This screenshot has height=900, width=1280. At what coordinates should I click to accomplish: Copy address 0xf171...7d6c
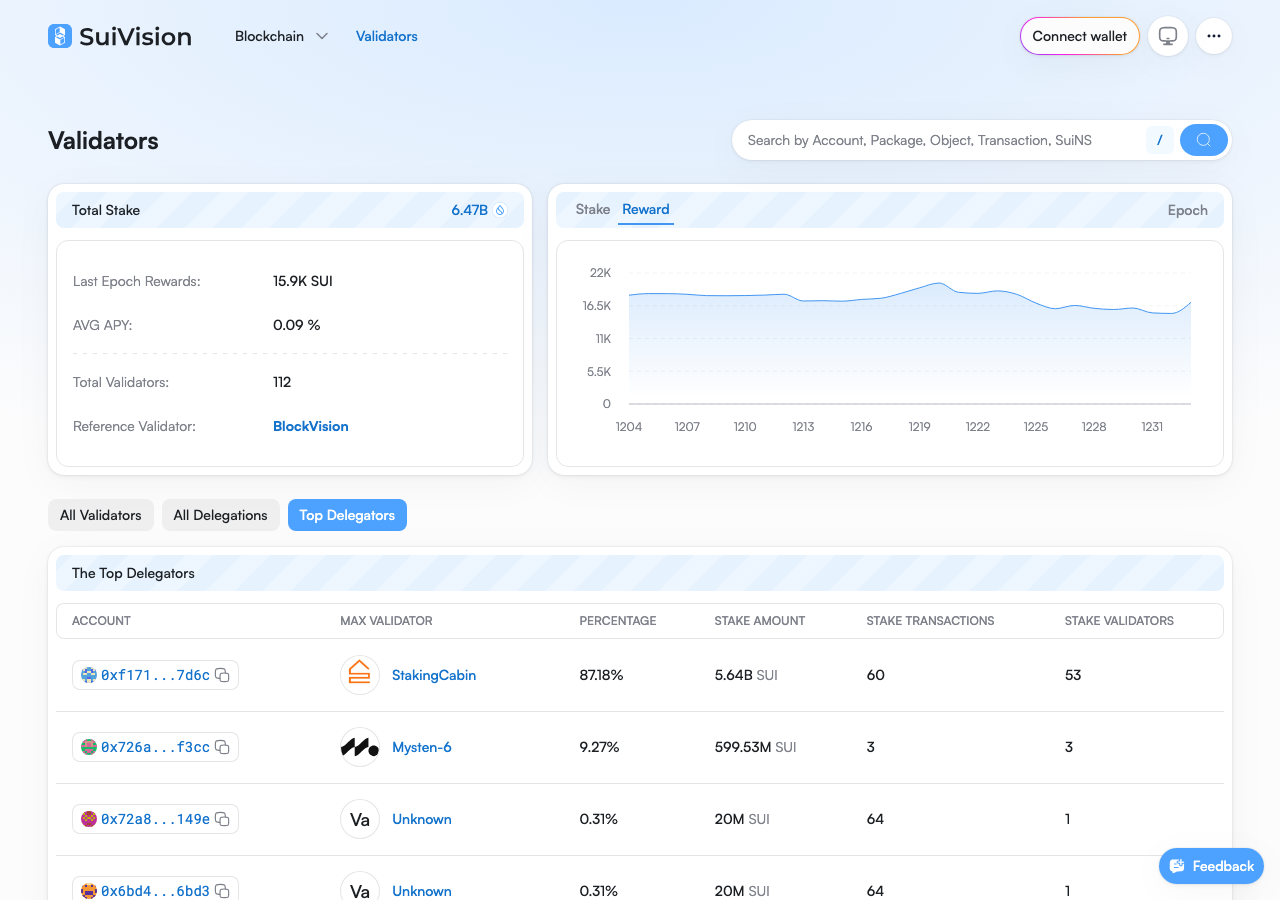[x=223, y=675]
